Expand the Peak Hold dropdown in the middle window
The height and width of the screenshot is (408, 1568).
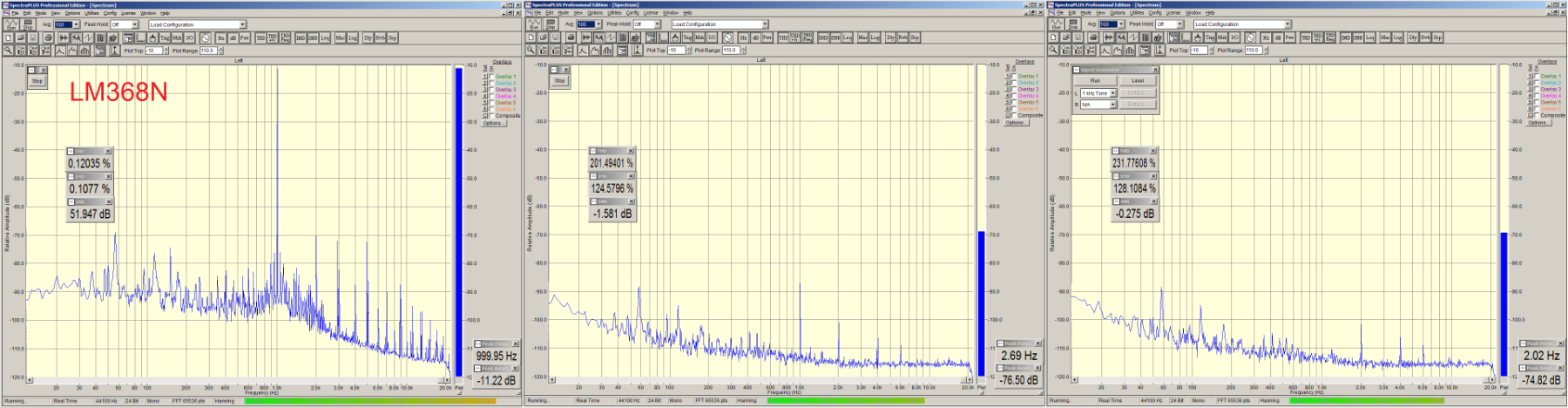coord(658,25)
